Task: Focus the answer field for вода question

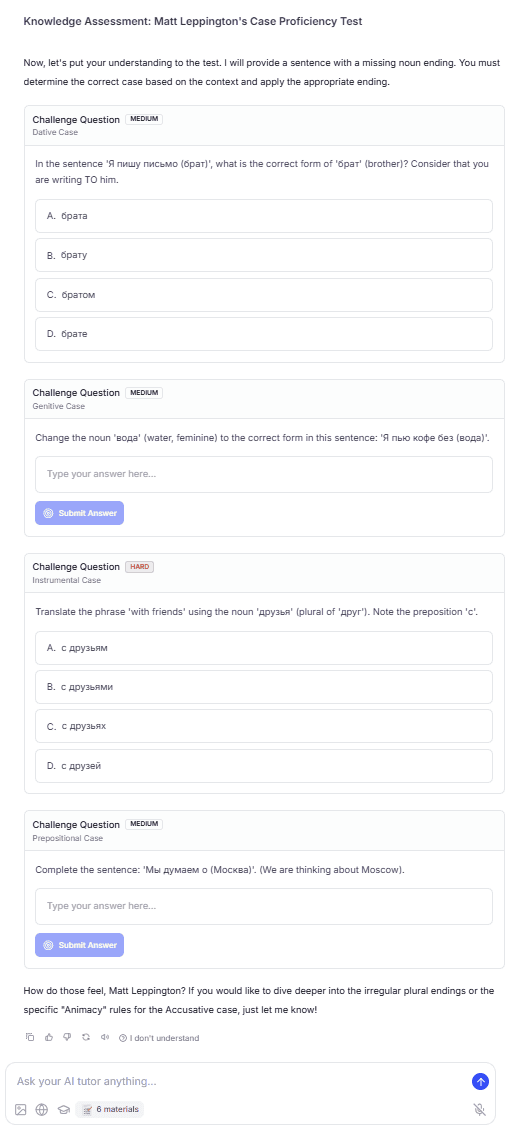Action: pos(264,474)
